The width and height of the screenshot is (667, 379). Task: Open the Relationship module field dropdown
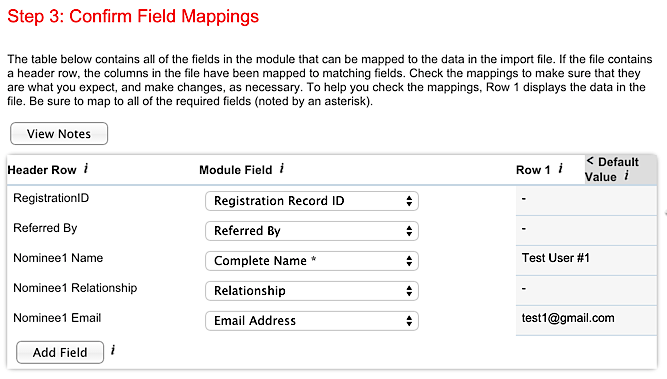[x=312, y=291]
